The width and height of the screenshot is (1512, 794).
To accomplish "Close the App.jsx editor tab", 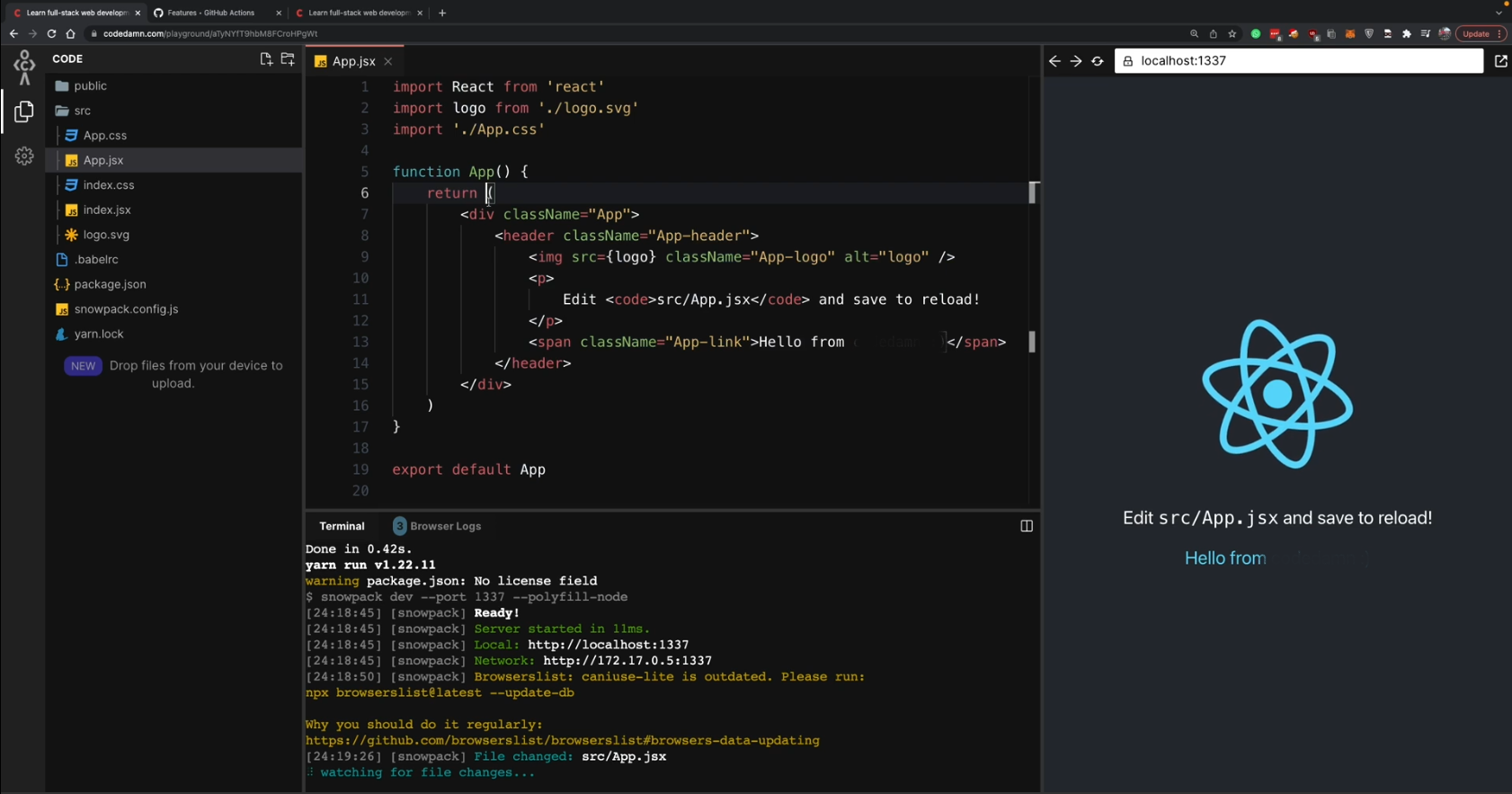I will click(x=388, y=62).
